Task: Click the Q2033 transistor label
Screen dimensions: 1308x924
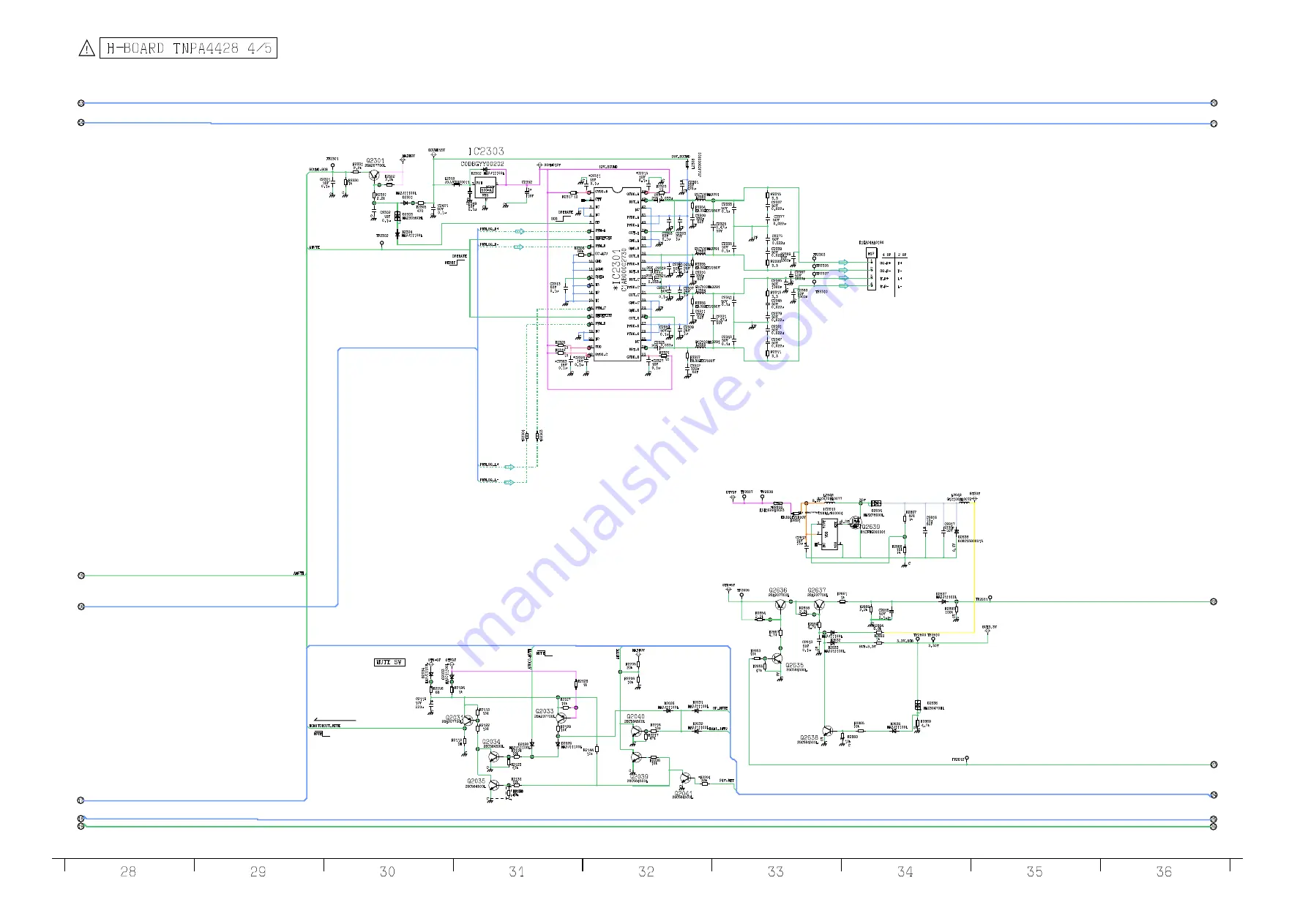Action: pyautogui.click(x=545, y=711)
